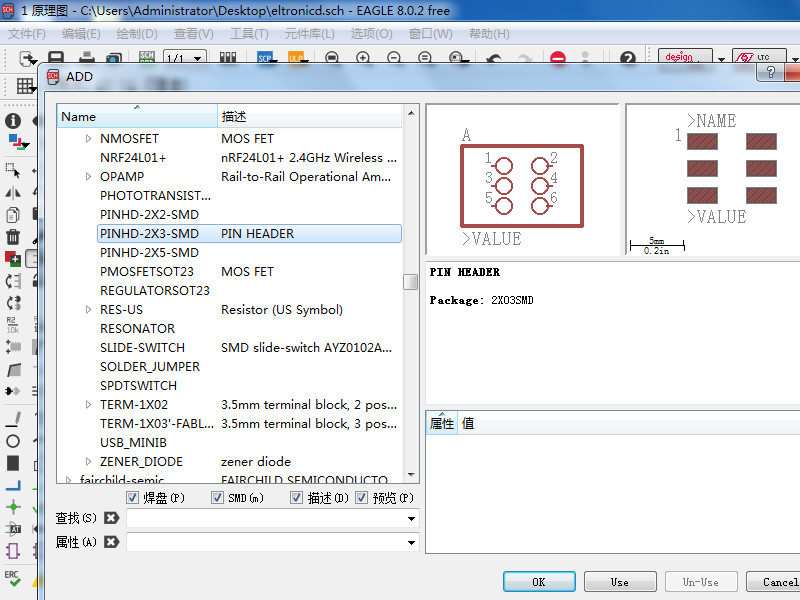The width and height of the screenshot is (800, 600).
Task: Toggle the 预览(P) checkbox
Action: [x=361, y=497]
